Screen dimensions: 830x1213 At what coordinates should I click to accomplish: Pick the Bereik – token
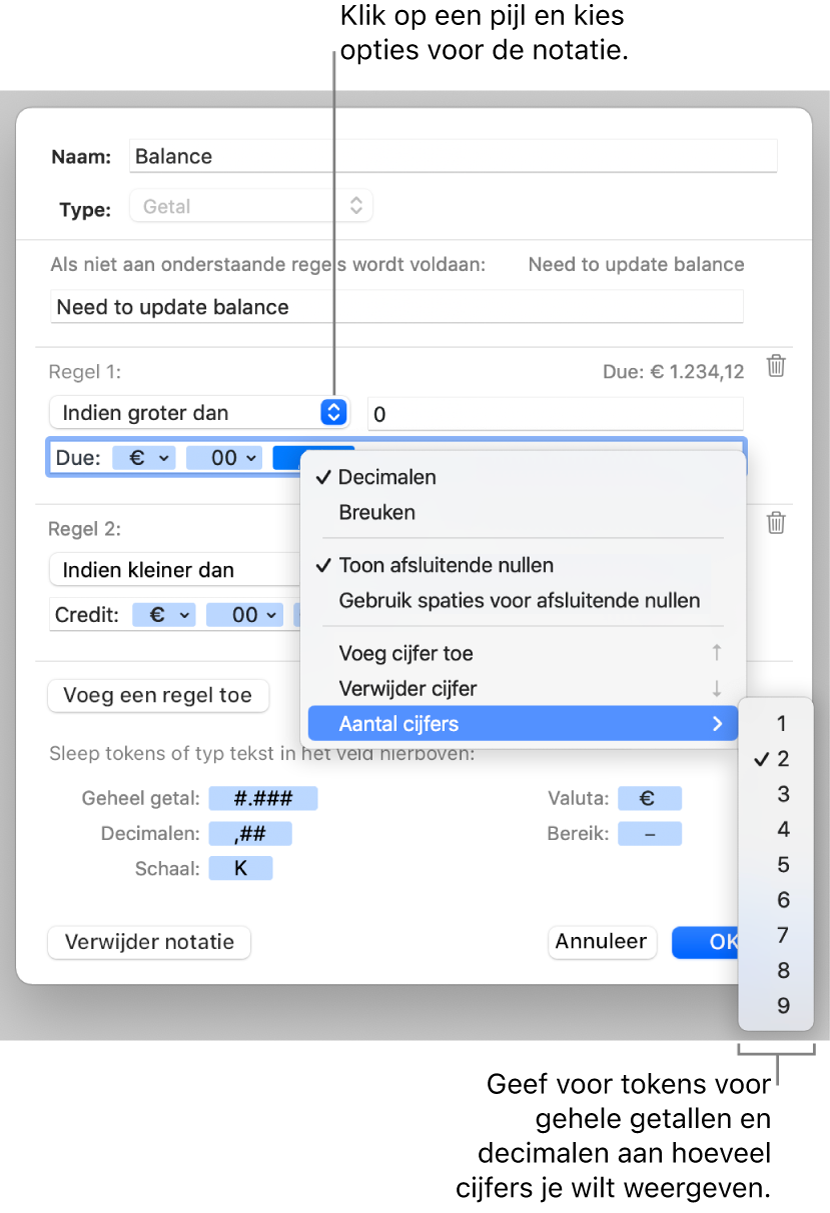649,833
